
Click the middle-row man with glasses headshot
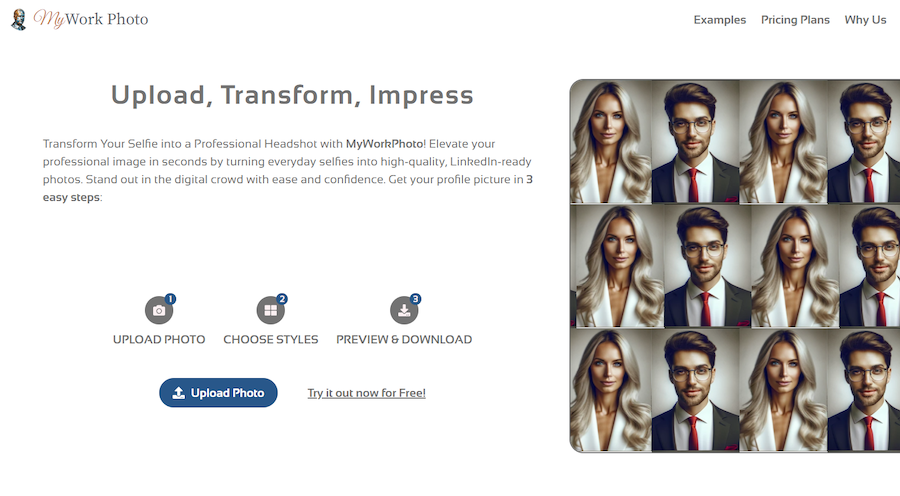click(x=707, y=266)
